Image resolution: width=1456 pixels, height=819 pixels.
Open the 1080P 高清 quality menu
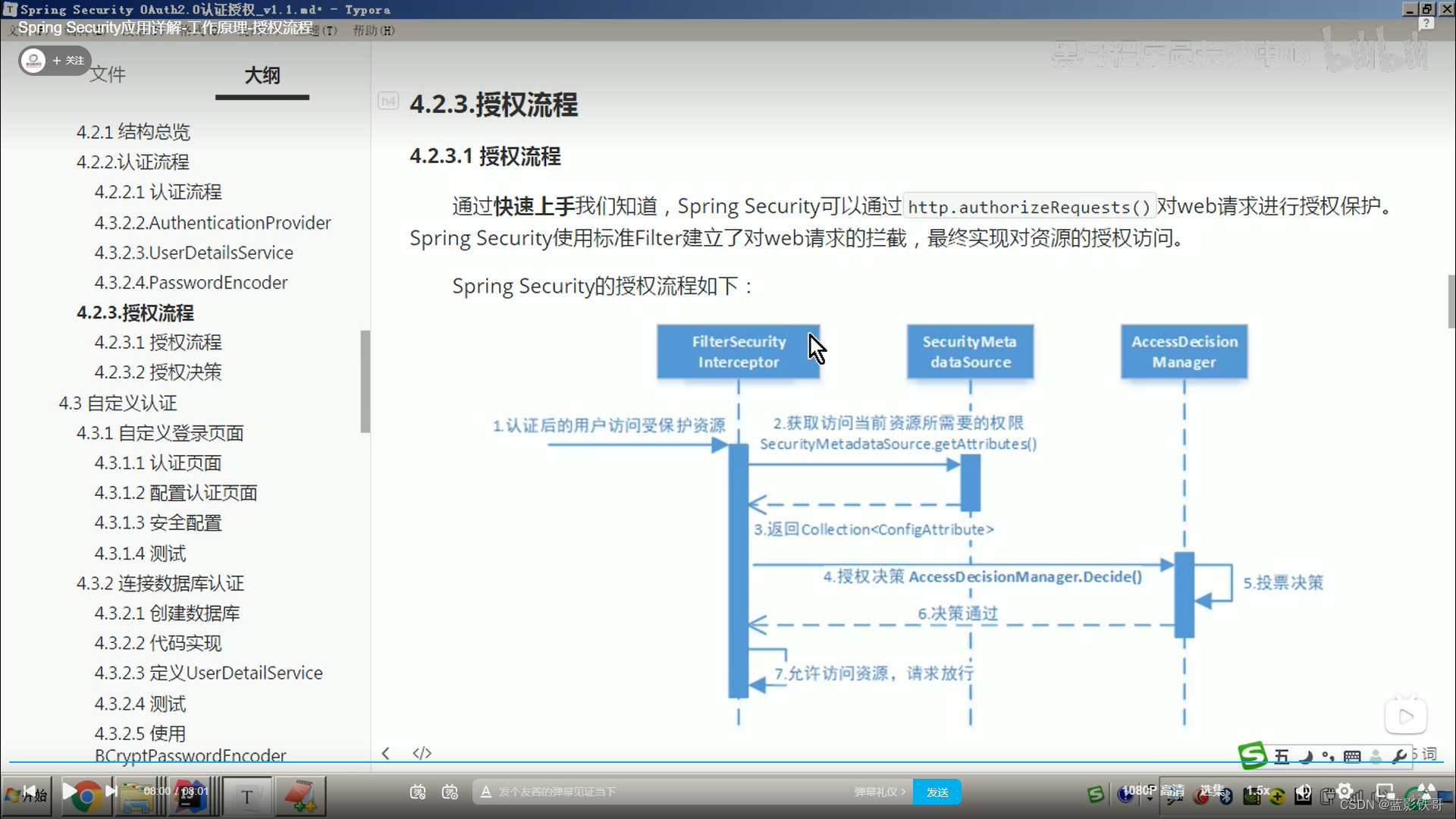click(x=1153, y=790)
